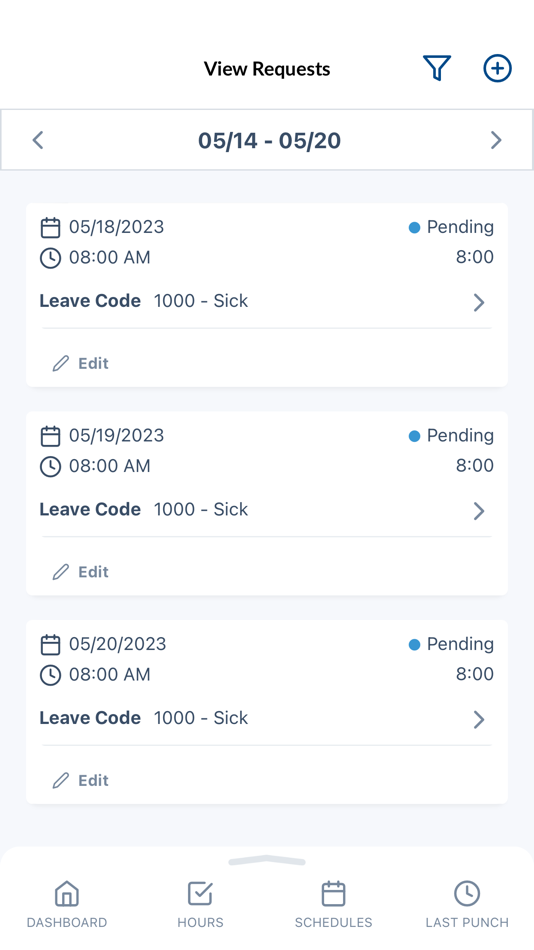Edit the 05/18/2023 leave request
This screenshot has width=534, height=950.
click(81, 363)
